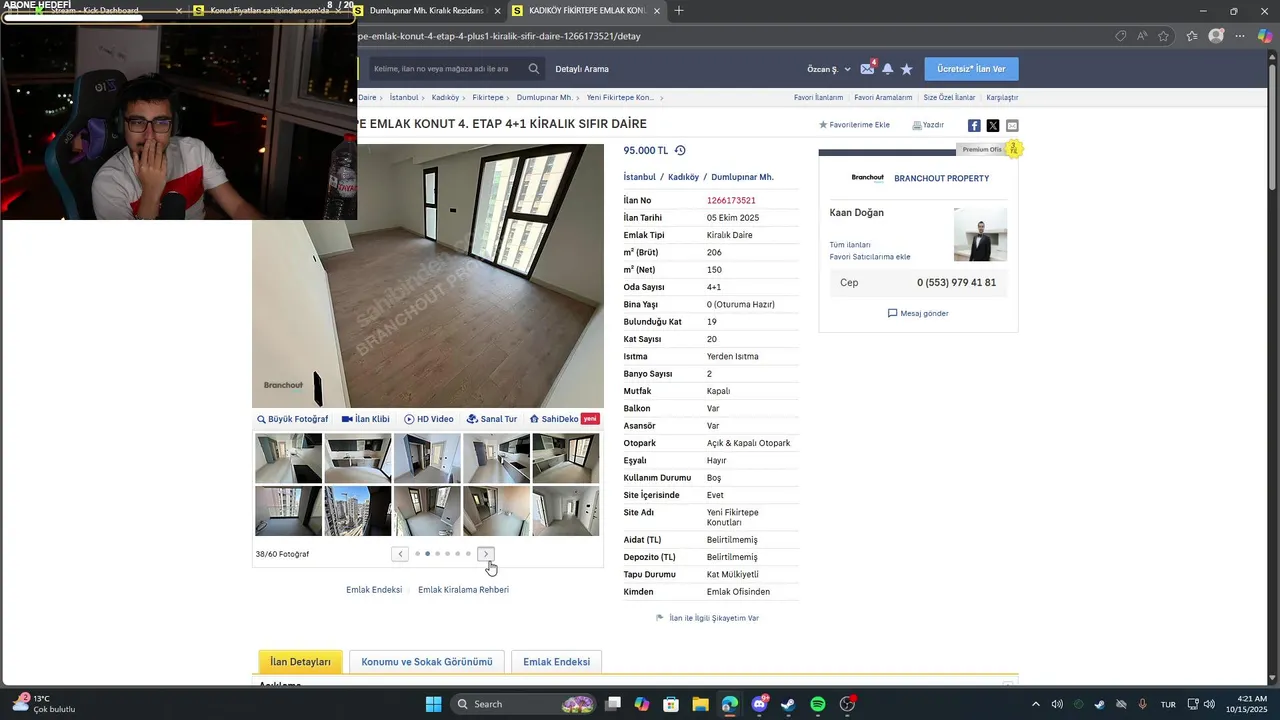Open İlan Detayları tab
The image size is (1280, 720).
point(300,662)
